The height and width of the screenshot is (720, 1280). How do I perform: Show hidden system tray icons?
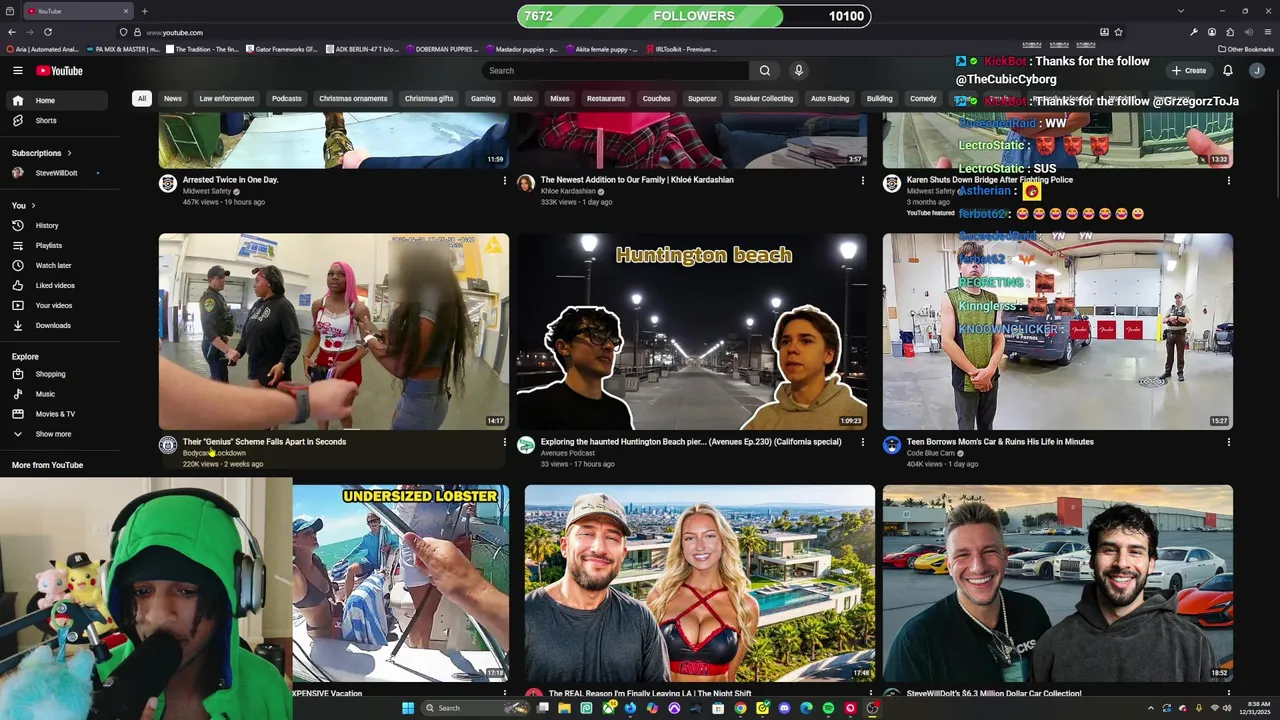1150,708
